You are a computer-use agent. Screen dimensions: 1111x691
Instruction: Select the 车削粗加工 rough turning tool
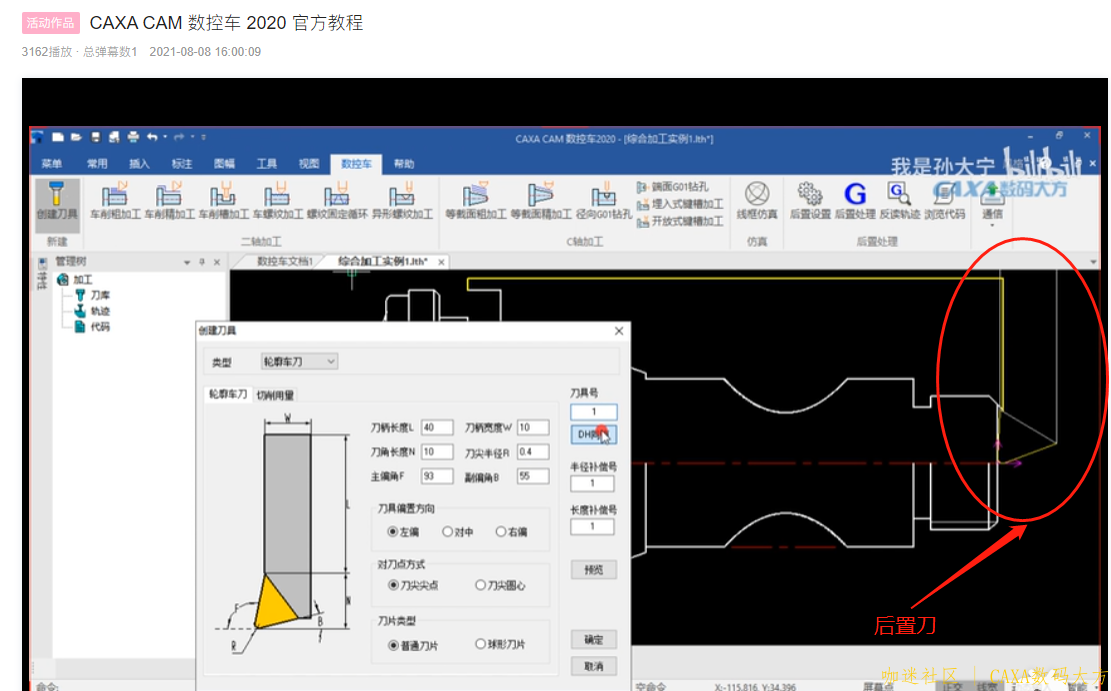click(x=115, y=201)
